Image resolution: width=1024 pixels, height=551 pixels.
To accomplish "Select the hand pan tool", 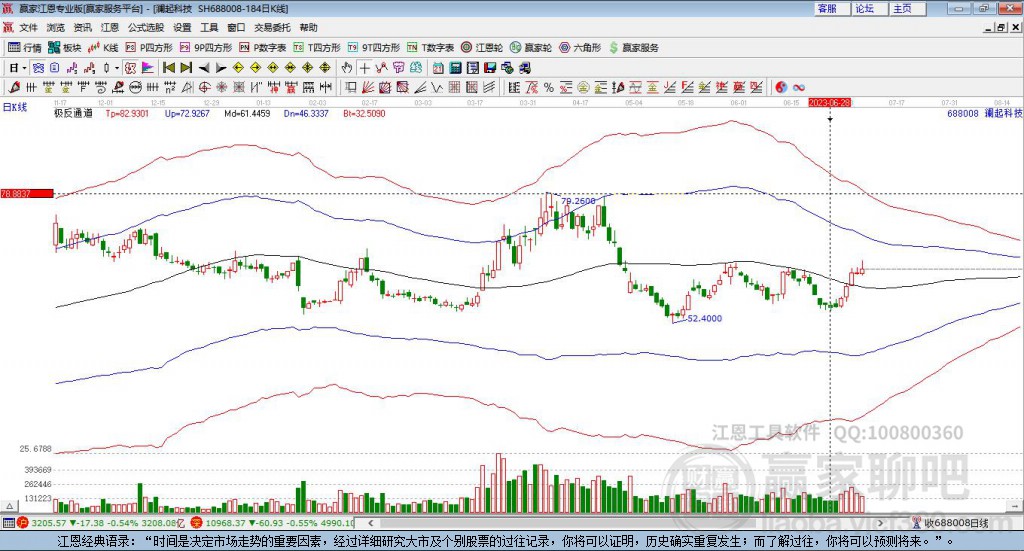I will (x=347, y=68).
